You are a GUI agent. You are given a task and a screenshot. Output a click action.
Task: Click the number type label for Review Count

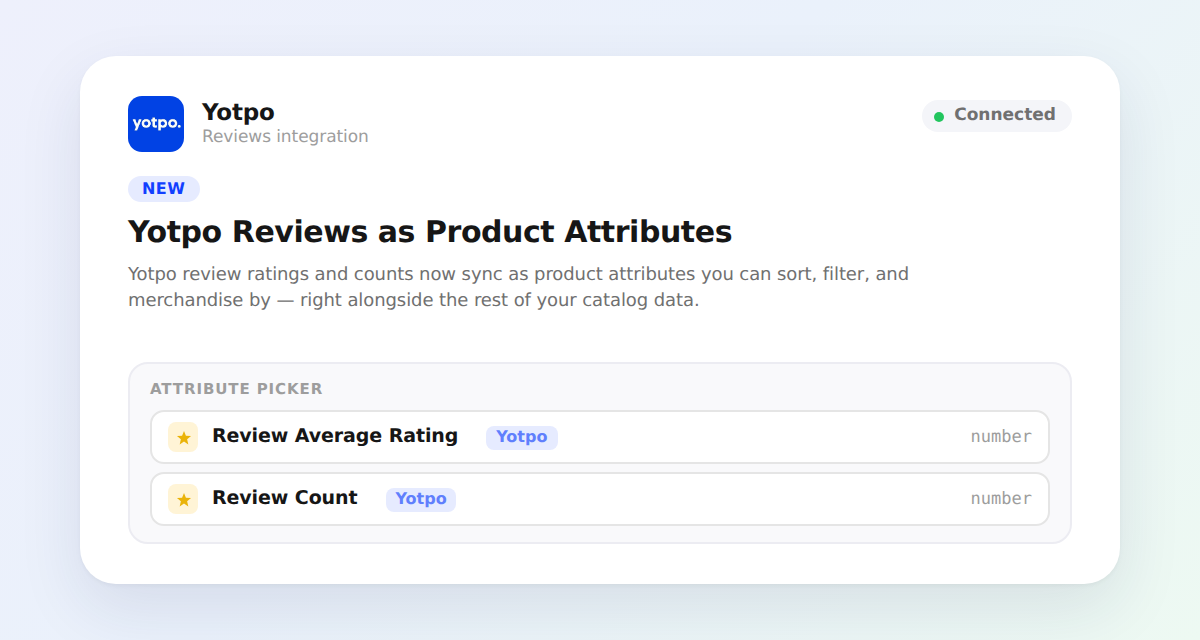1001,499
